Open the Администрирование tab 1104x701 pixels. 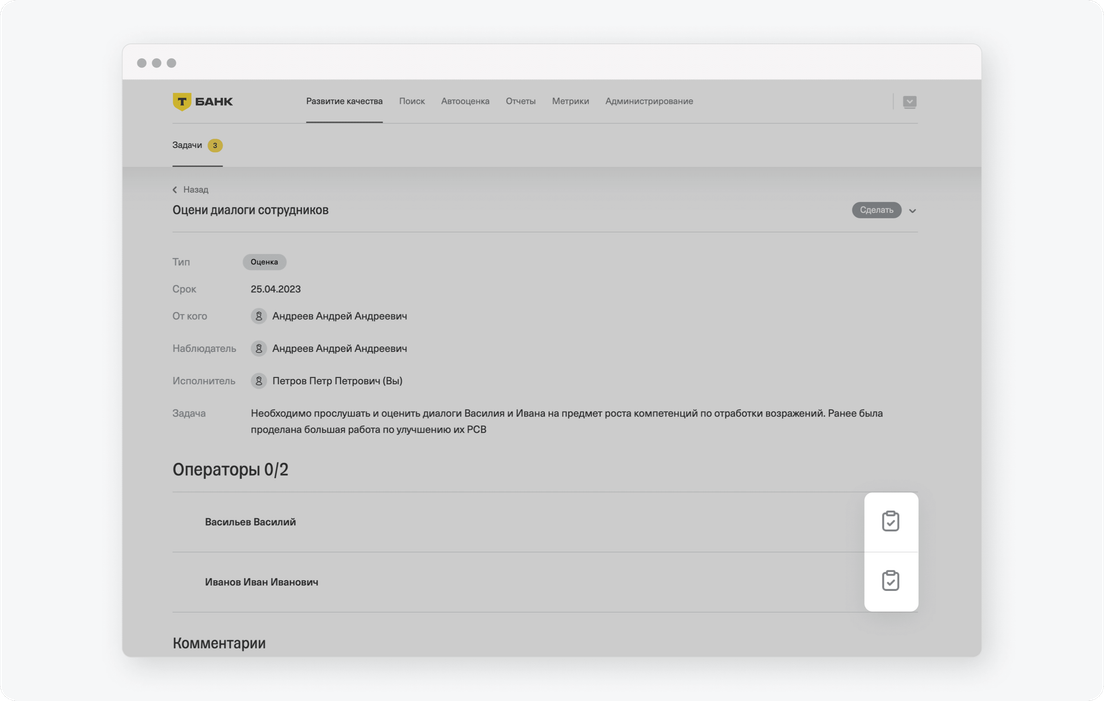[x=649, y=101]
